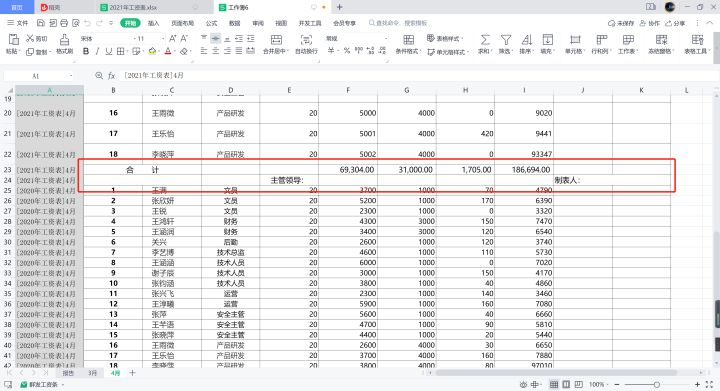Screen dimensions: 720x391
Task: Click the zoom slider handle
Action: coord(657,385)
